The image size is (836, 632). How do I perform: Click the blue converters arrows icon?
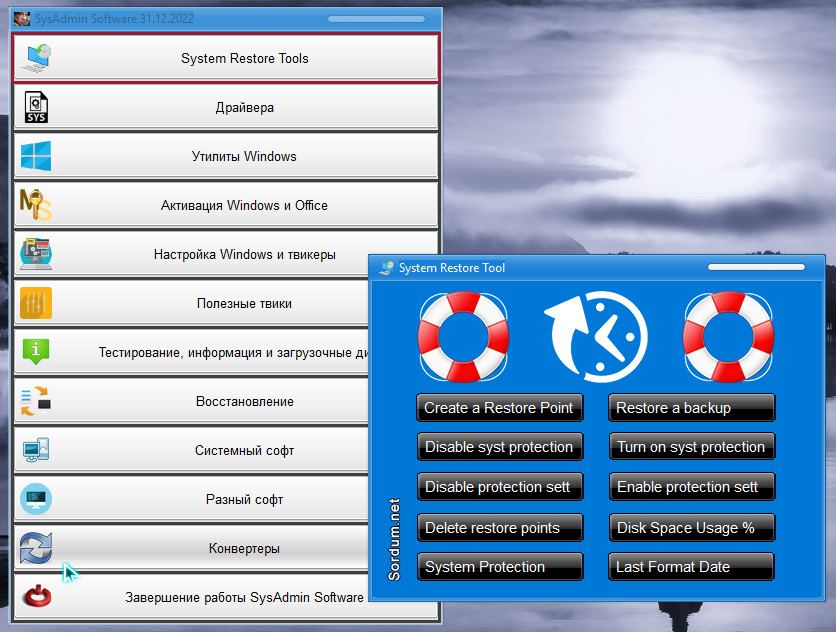tap(36, 548)
